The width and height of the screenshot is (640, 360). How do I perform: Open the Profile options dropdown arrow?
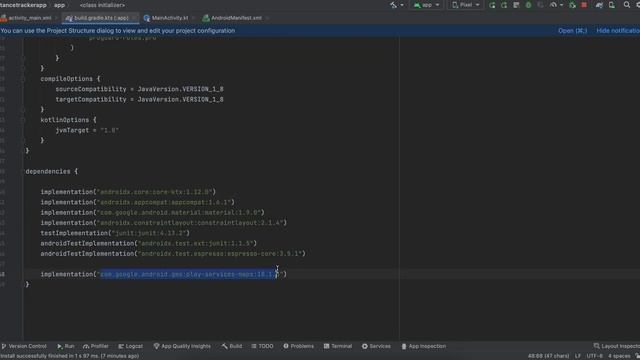(561, 5)
